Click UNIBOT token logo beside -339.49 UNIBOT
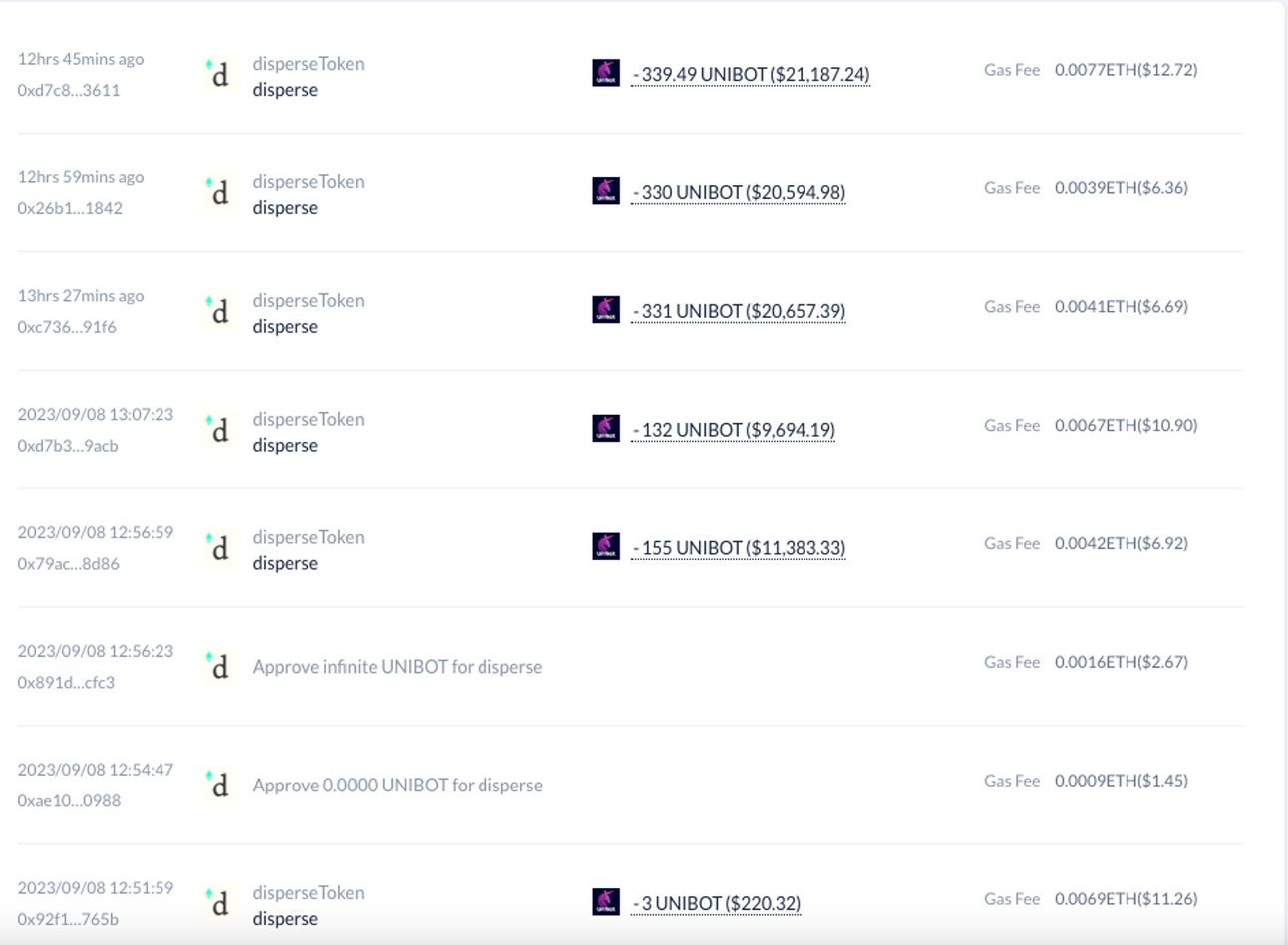Image resolution: width=1288 pixels, height=945 pixels. (x=606, y=73)
